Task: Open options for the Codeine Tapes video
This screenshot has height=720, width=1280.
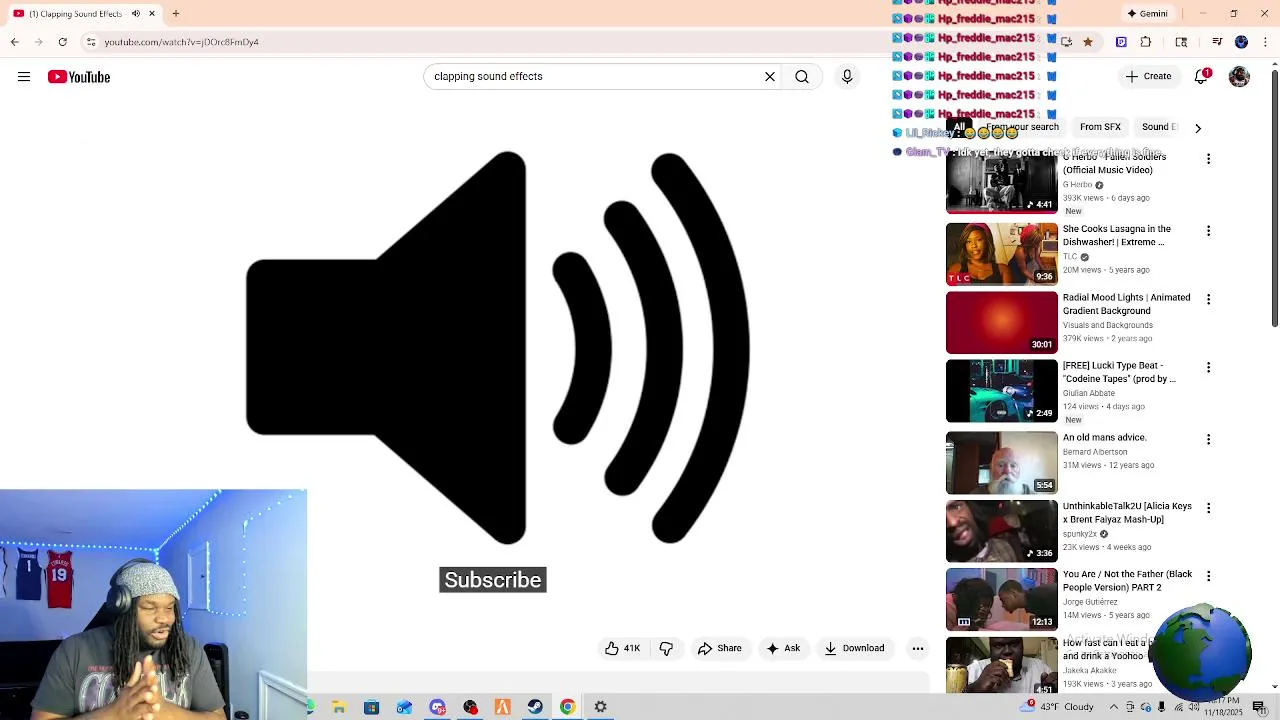Action: 1208,367
